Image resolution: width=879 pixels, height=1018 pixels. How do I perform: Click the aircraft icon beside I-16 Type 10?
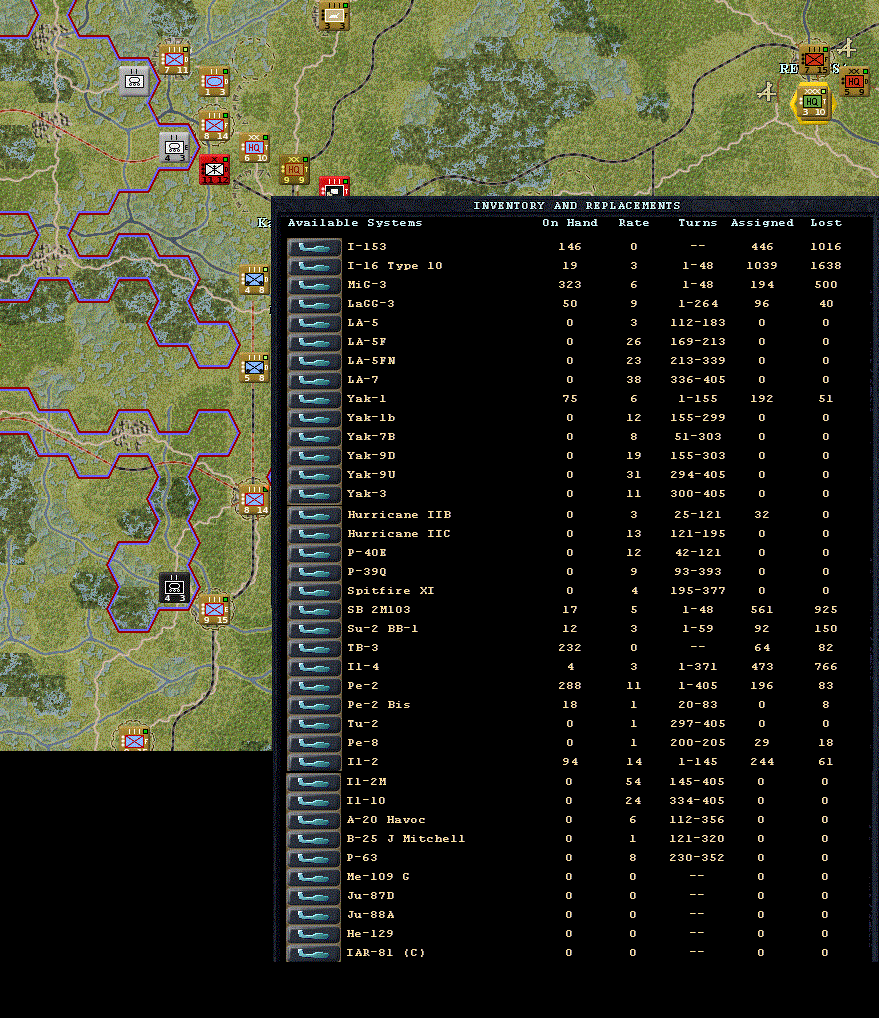[x=314, y=266]
